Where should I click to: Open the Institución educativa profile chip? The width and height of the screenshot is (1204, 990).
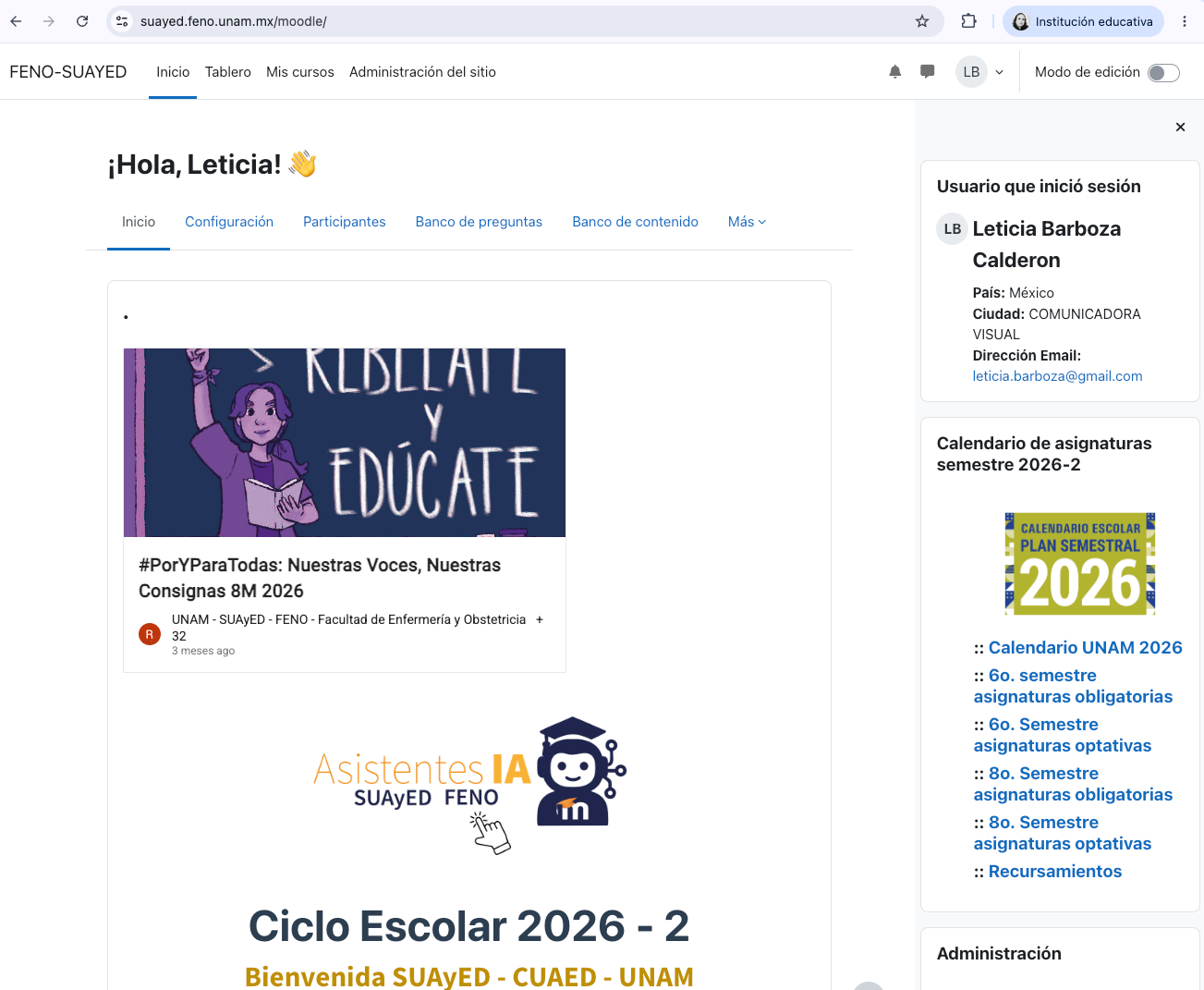(x=1083, y=21)
